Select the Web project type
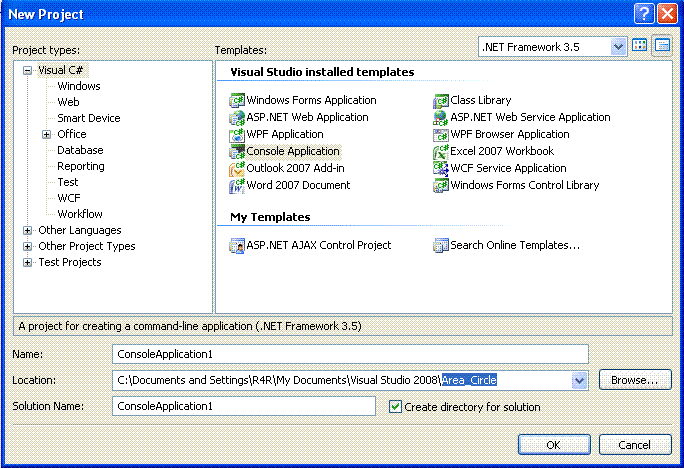Image resolution: width=684 pixels, height=468 pixels. click(x=68, y=102)
